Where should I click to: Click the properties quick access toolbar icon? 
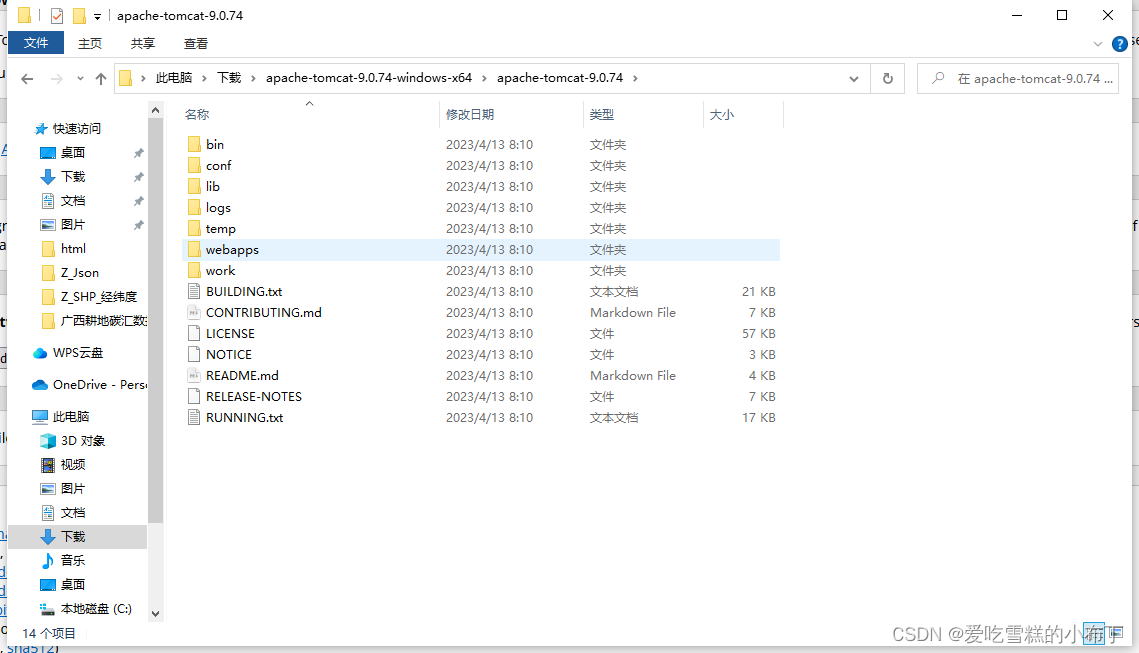[57, 15]
